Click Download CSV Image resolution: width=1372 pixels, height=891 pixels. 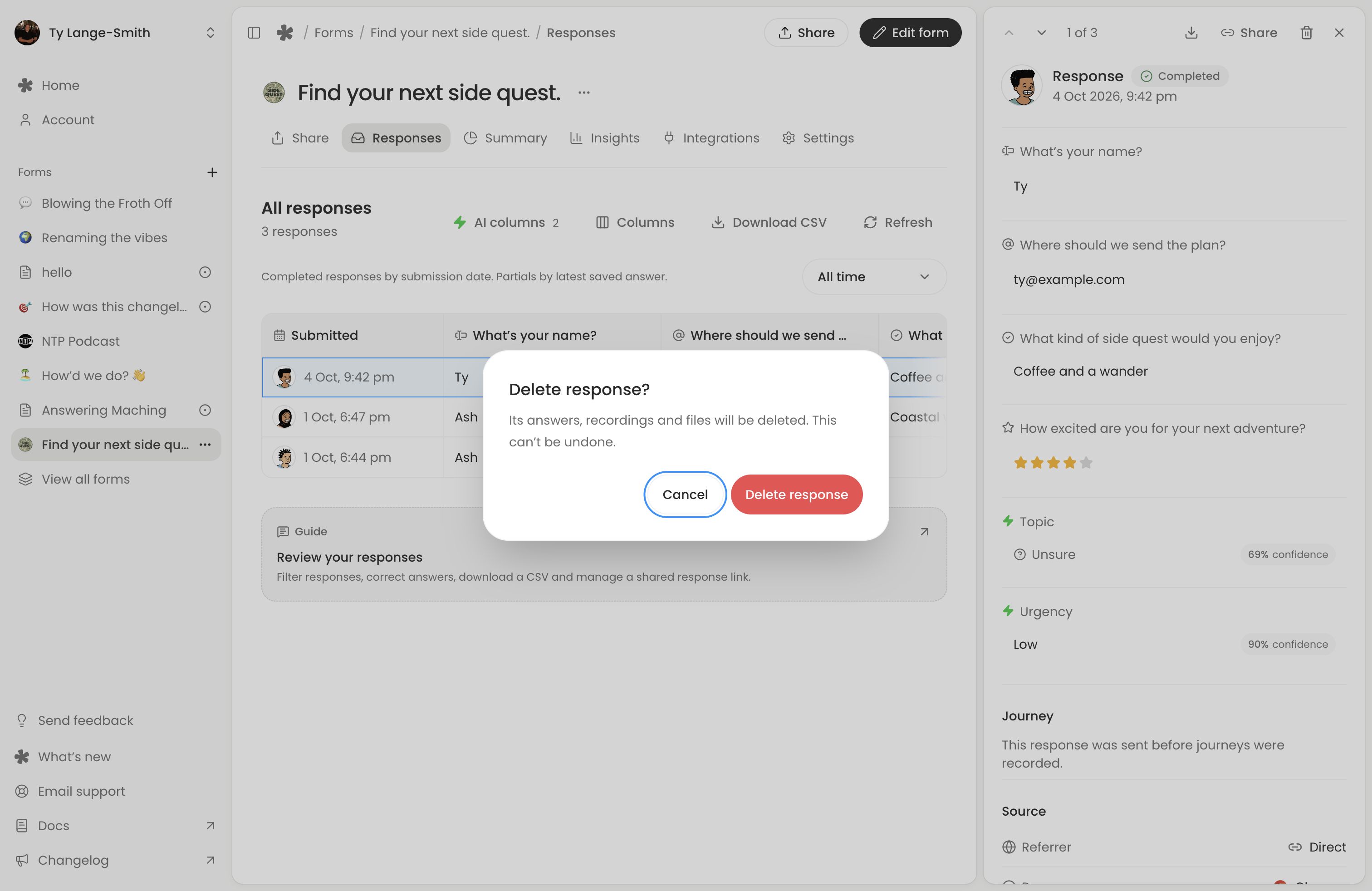click(769, 222)
